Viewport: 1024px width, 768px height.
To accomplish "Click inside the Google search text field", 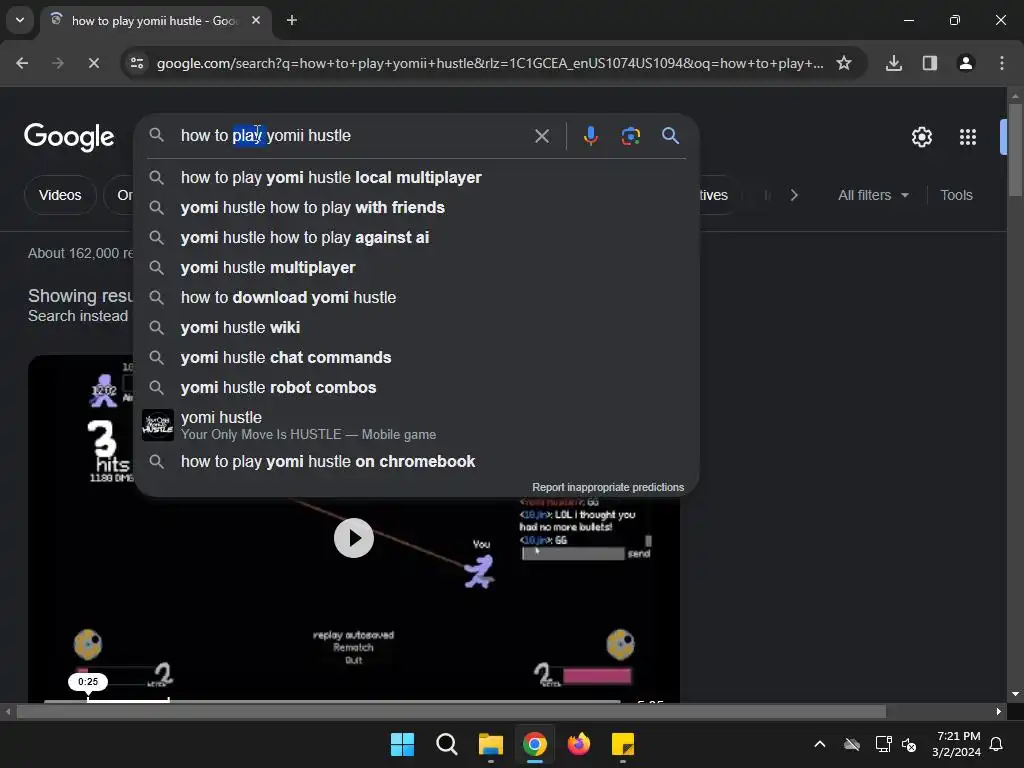I will (x=353, y=136).
